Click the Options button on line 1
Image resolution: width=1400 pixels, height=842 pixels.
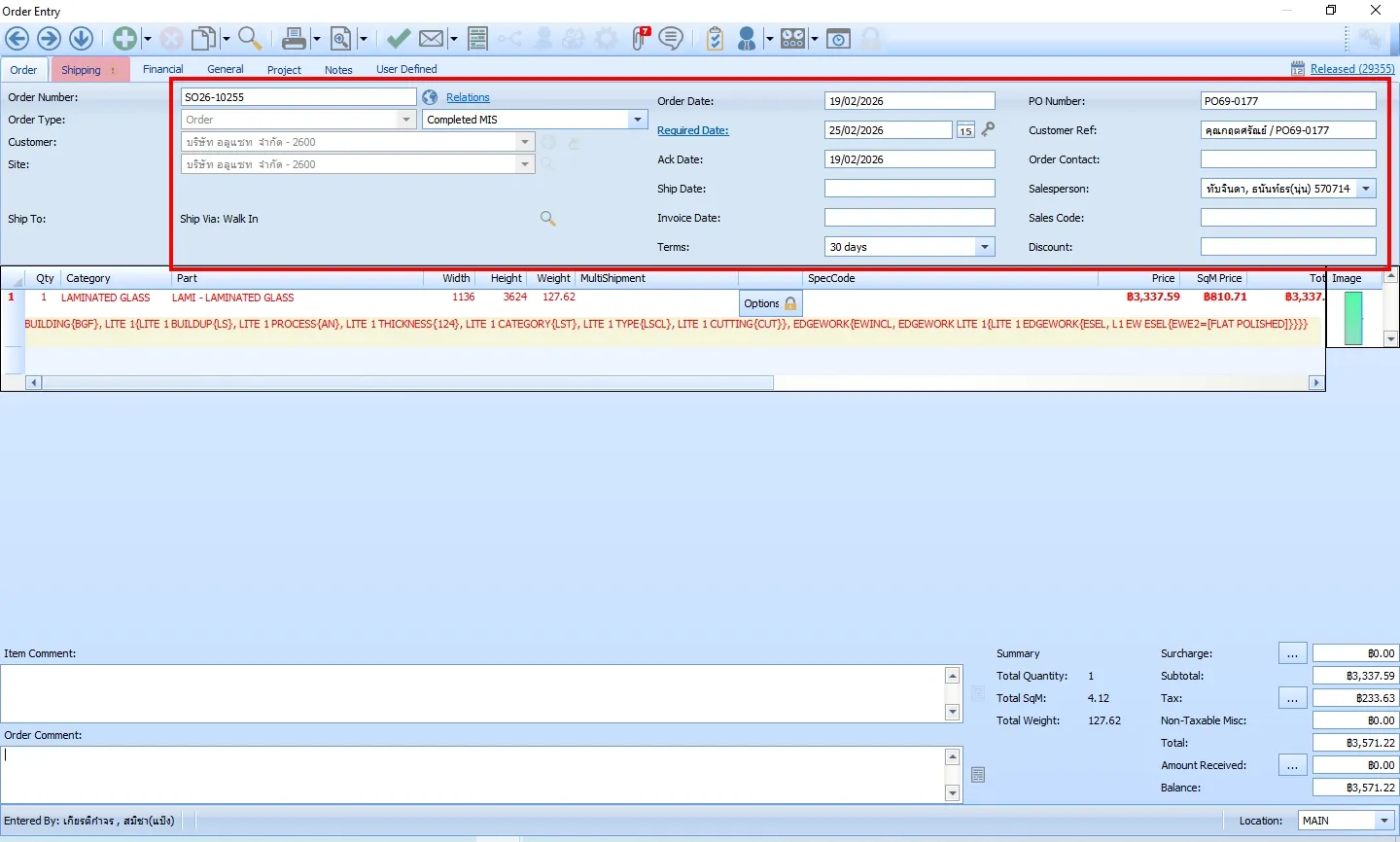point(770,303)
